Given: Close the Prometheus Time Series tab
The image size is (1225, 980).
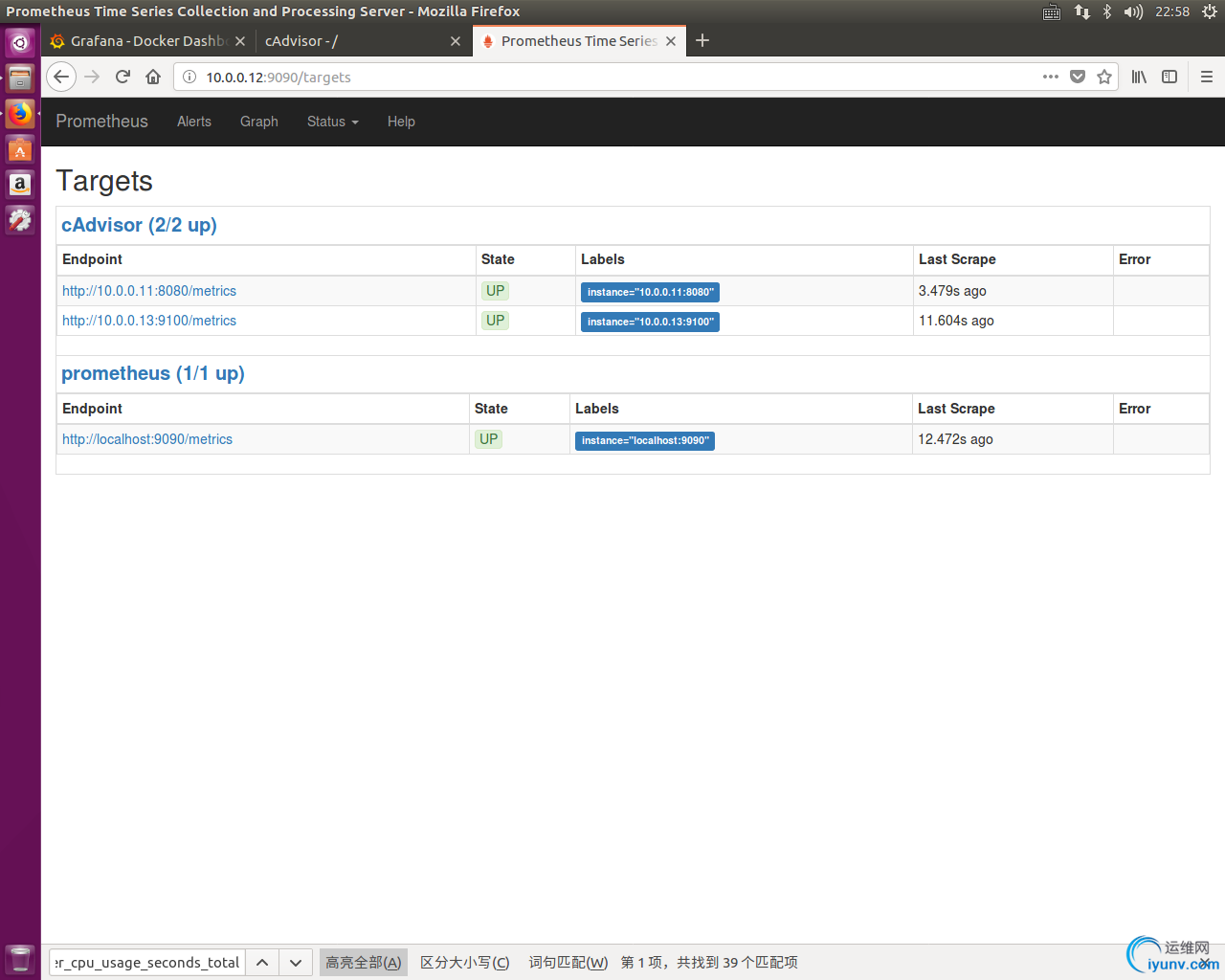Looking at the screenshot, I should [671, 41].
